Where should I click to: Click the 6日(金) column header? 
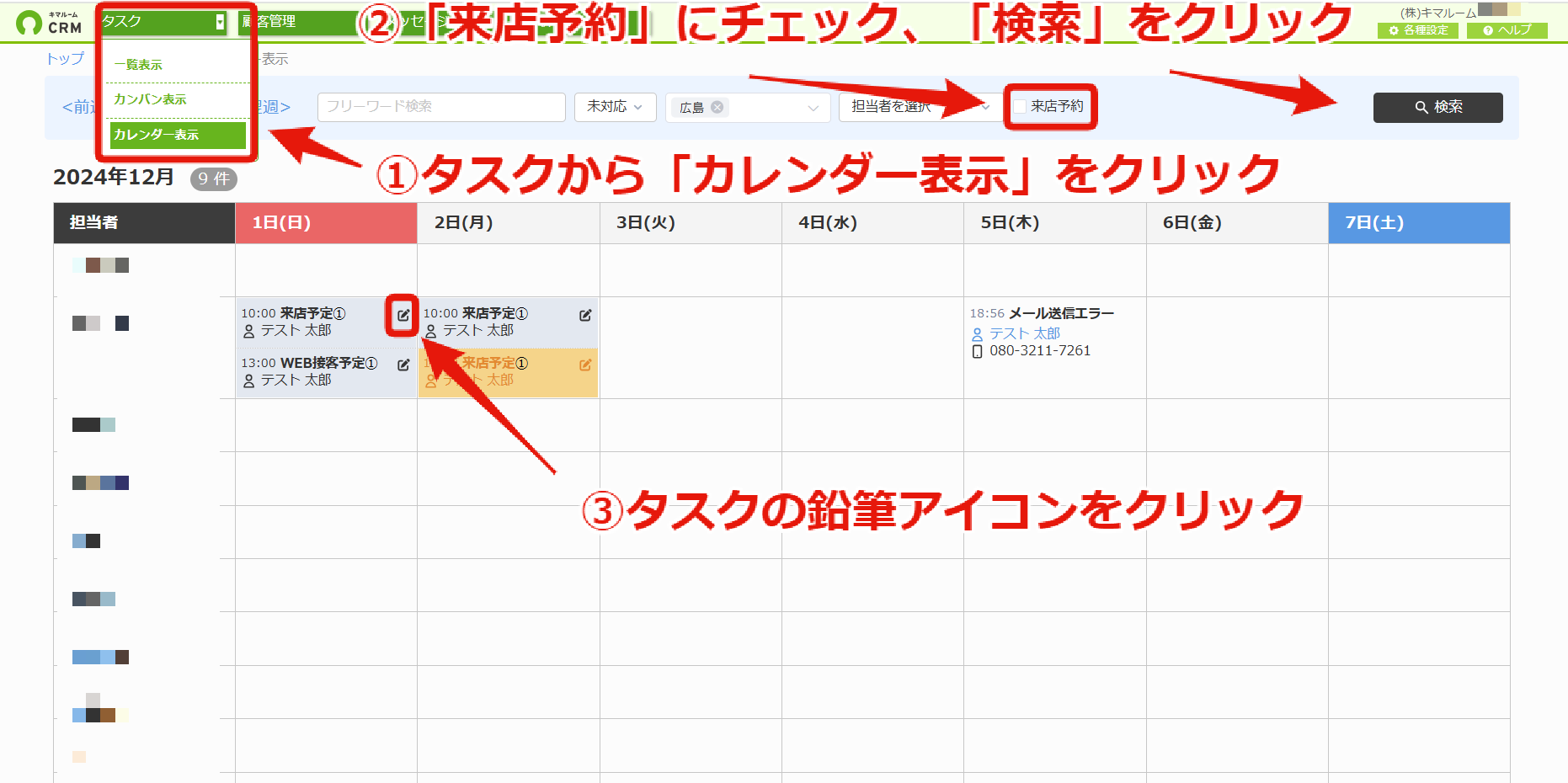pos(1237,223)
